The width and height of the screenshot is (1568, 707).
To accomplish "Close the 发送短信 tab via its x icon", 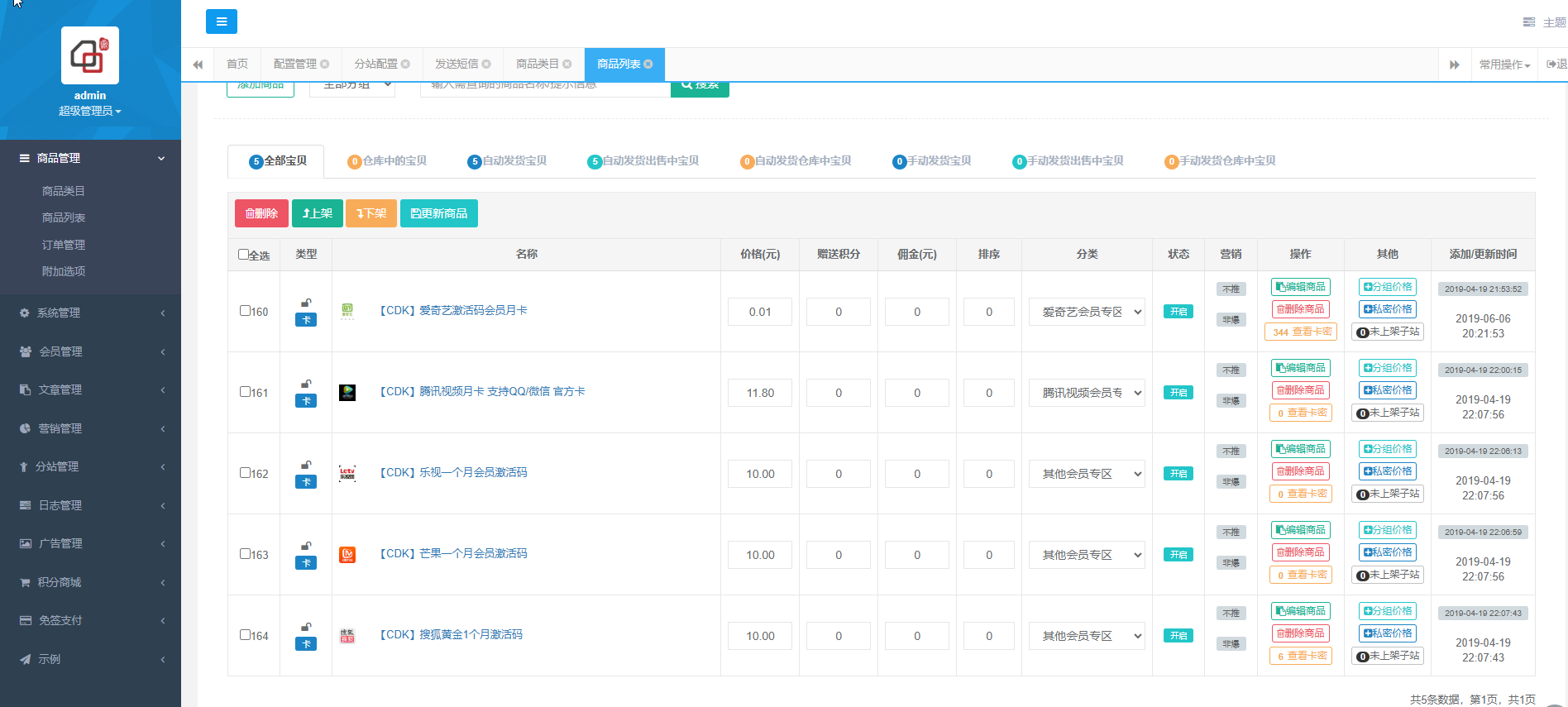I will pos(486,64).
